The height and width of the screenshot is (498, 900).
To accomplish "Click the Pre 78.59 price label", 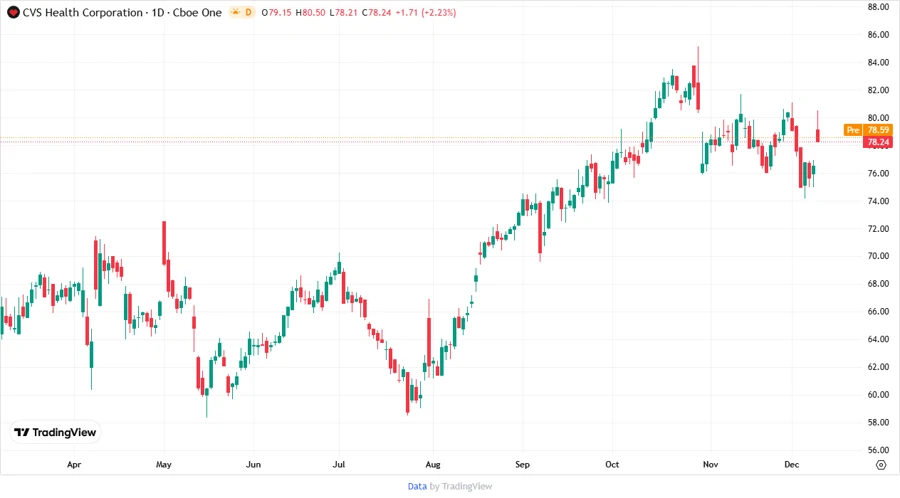I will [867, 130].
